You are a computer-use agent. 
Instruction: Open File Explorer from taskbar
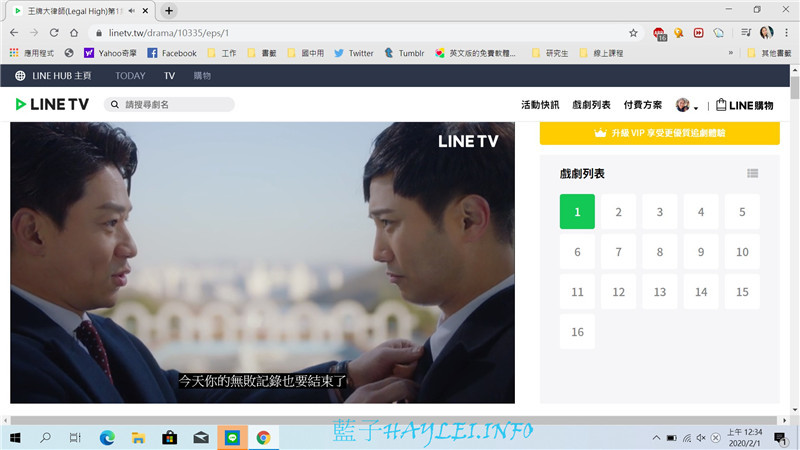click(138, 438)
